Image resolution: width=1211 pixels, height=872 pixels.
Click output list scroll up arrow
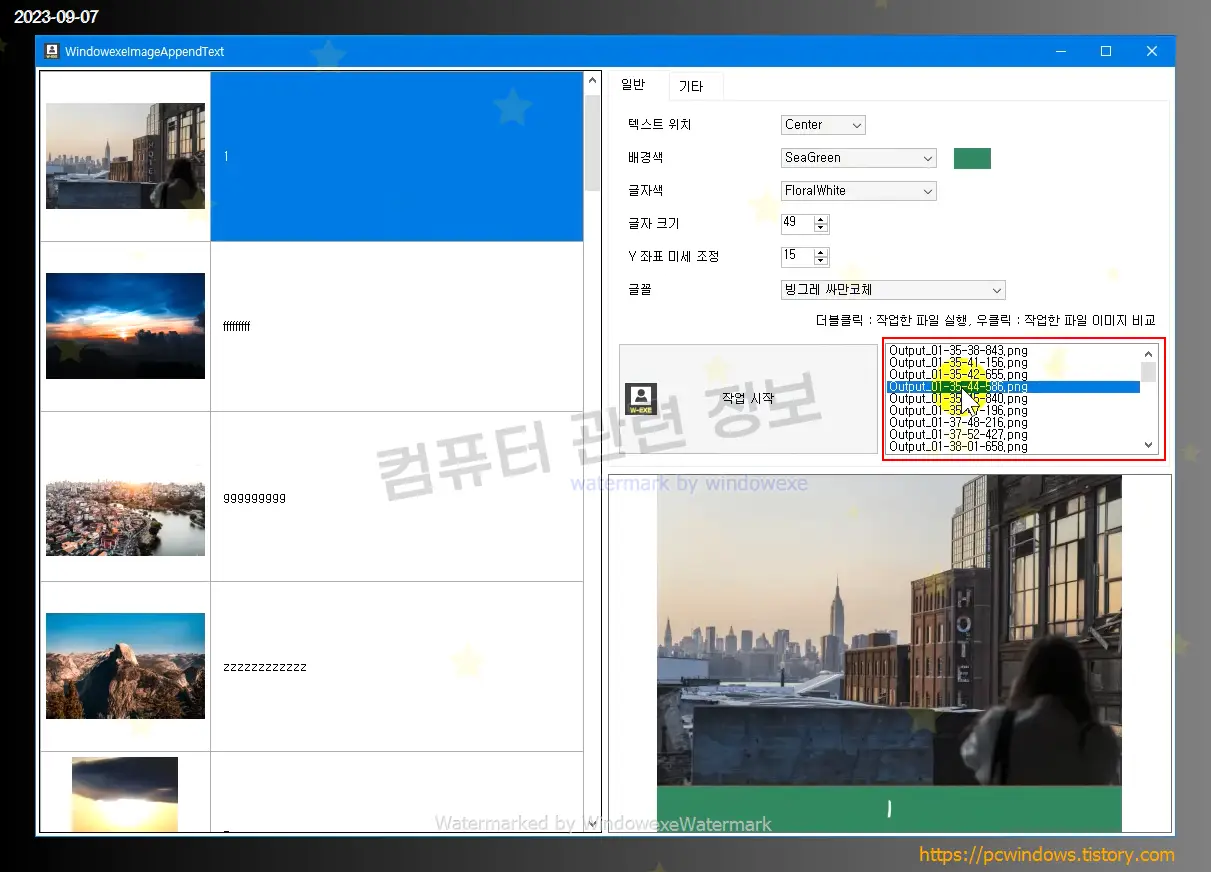click(x=1148, y=353)
